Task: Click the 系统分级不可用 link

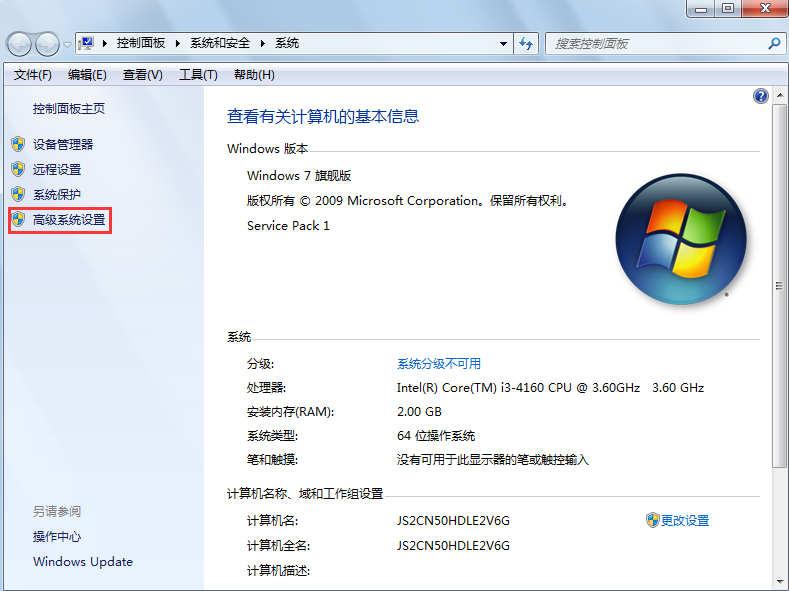Action: [x=438, y=363]
